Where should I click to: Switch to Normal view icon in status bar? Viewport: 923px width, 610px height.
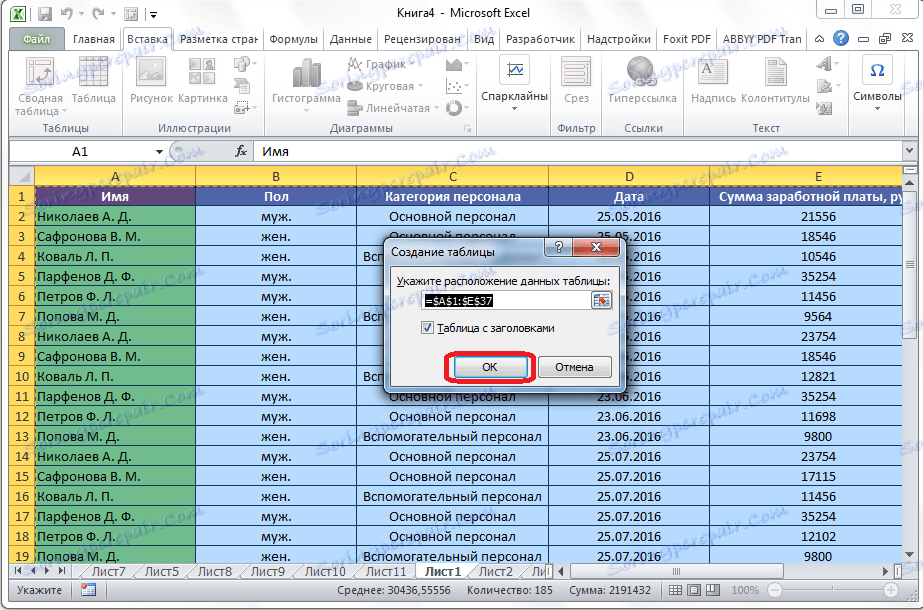pyautogui.click(x=676, y=589)
